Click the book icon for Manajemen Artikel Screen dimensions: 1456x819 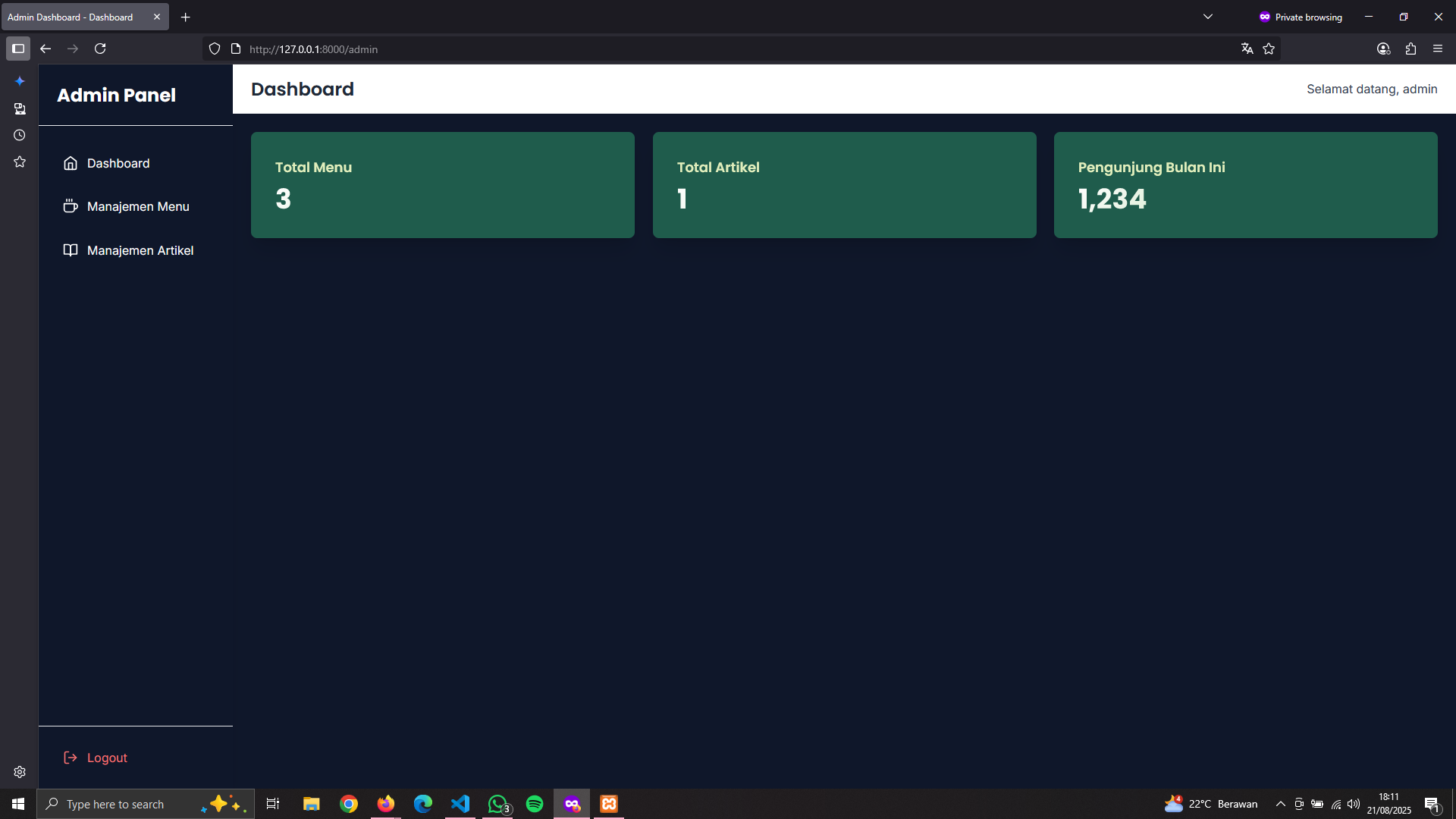point(71,250)
